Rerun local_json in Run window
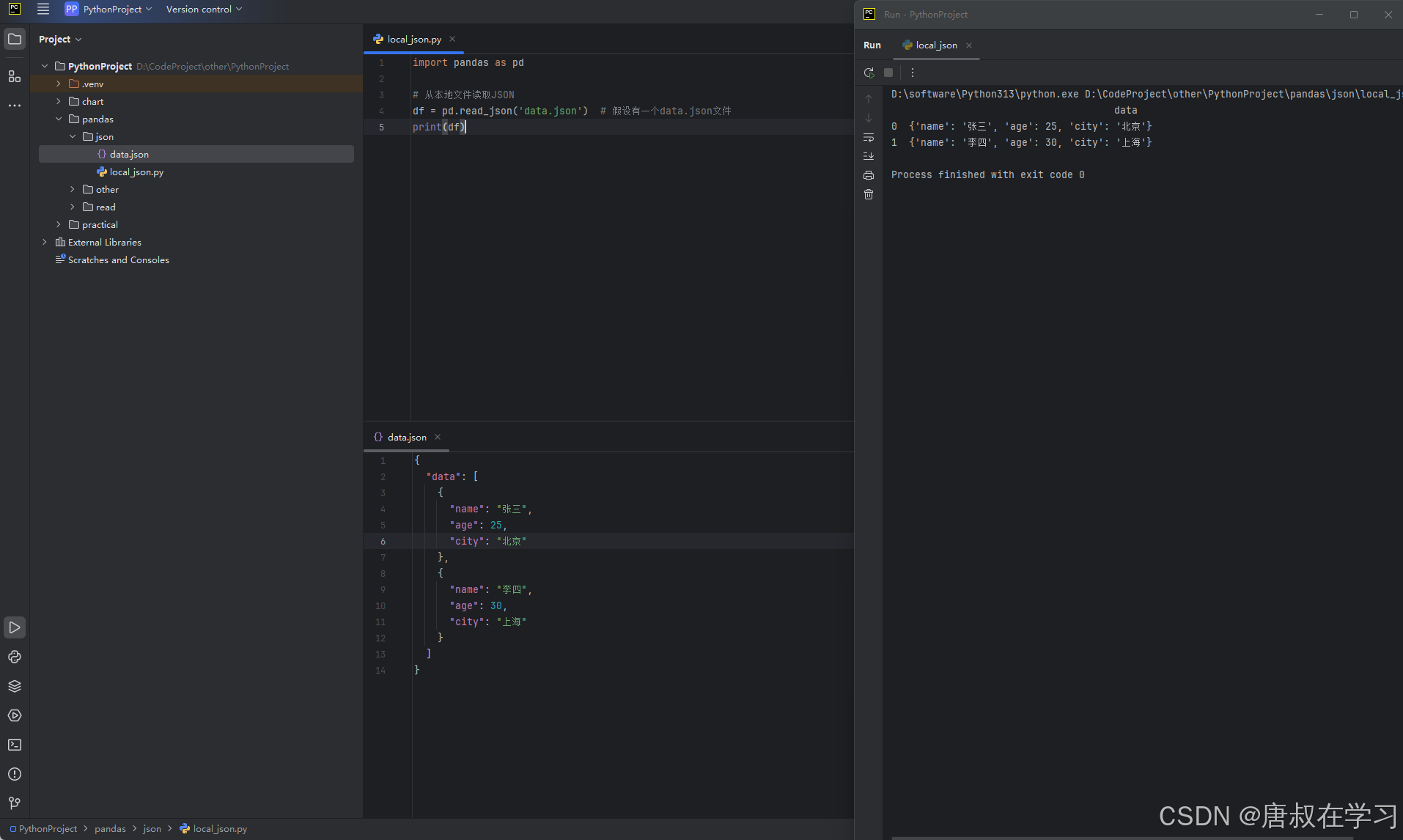Screen dimensions: 1403x840 tap(869, 73)
